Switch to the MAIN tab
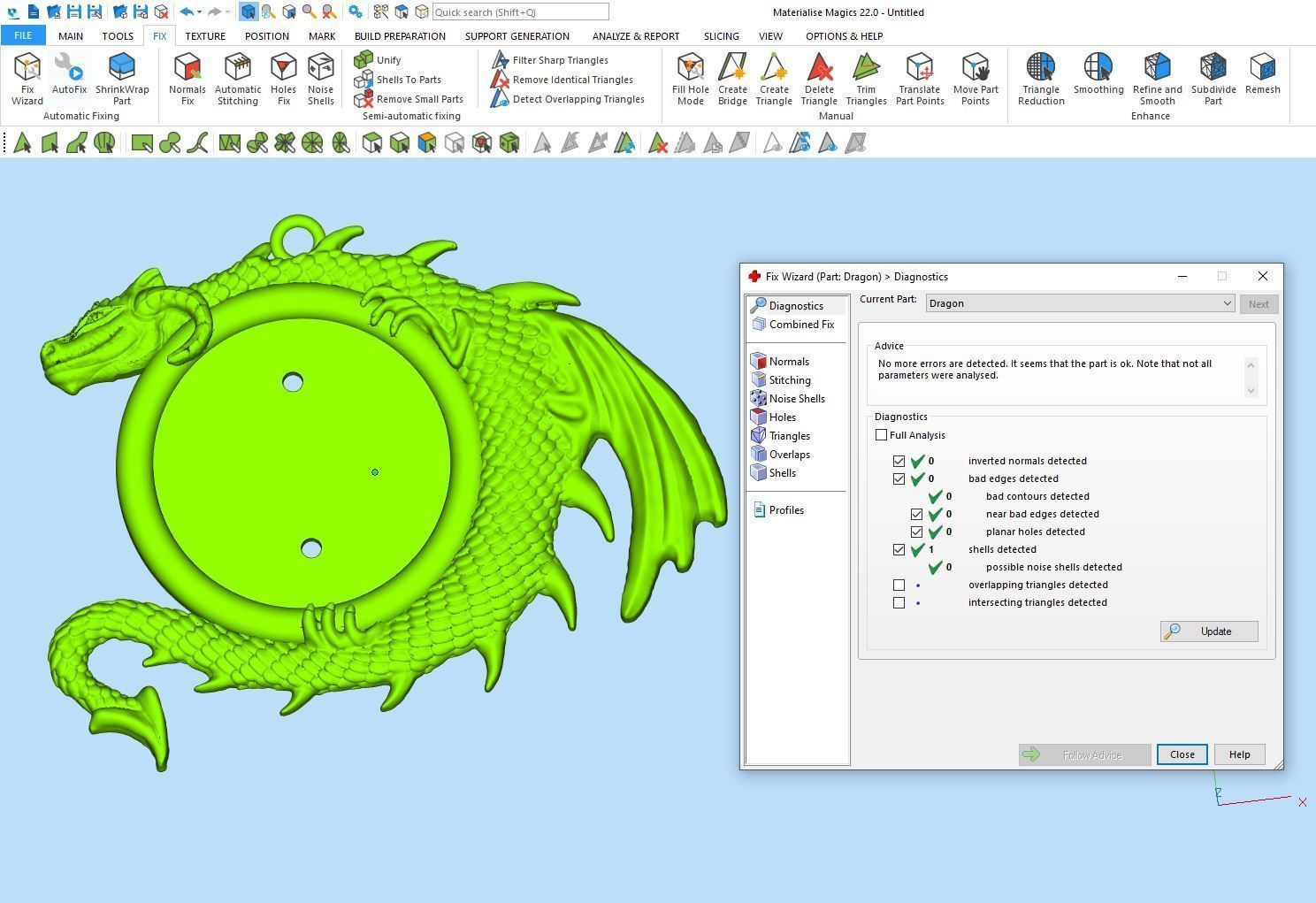The height and width of the screenshot is (903, 1316). pyautogui.click(x=71, y=36)
